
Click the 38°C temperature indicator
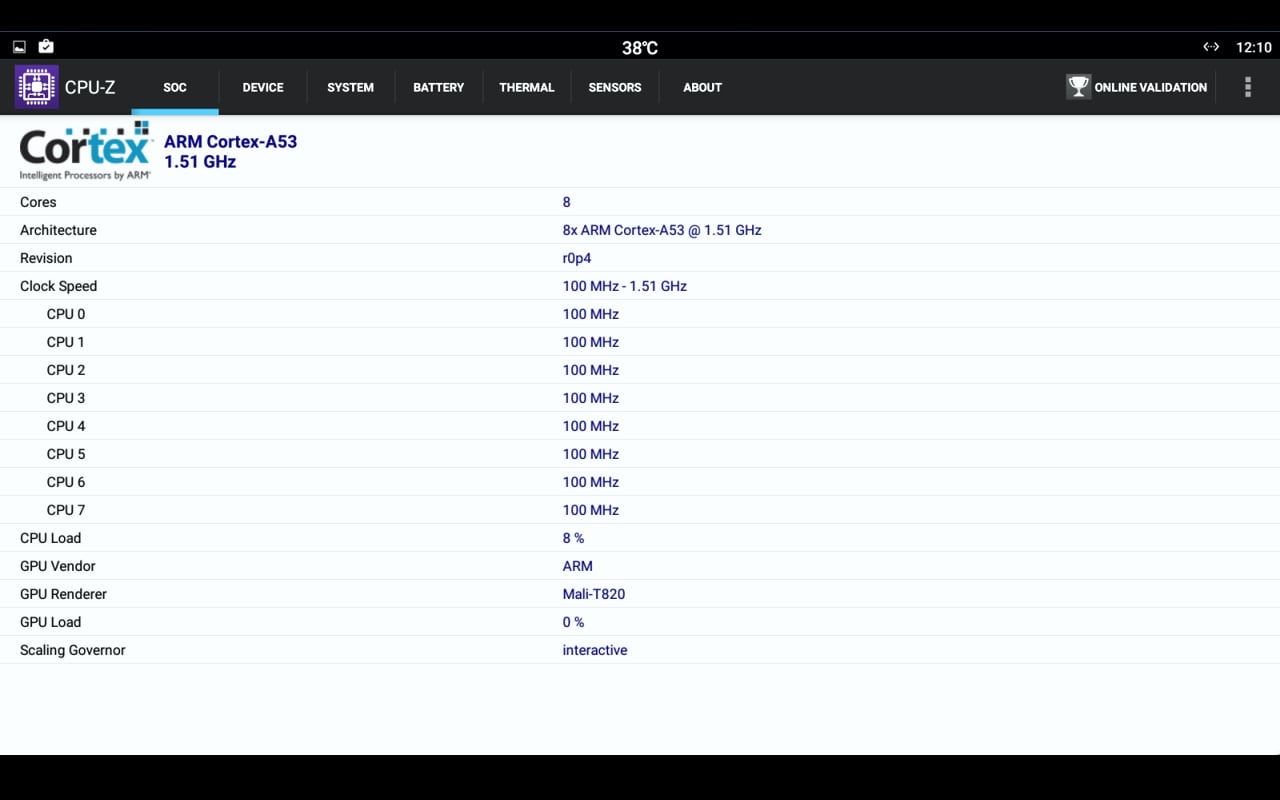[x=639, y=46]
